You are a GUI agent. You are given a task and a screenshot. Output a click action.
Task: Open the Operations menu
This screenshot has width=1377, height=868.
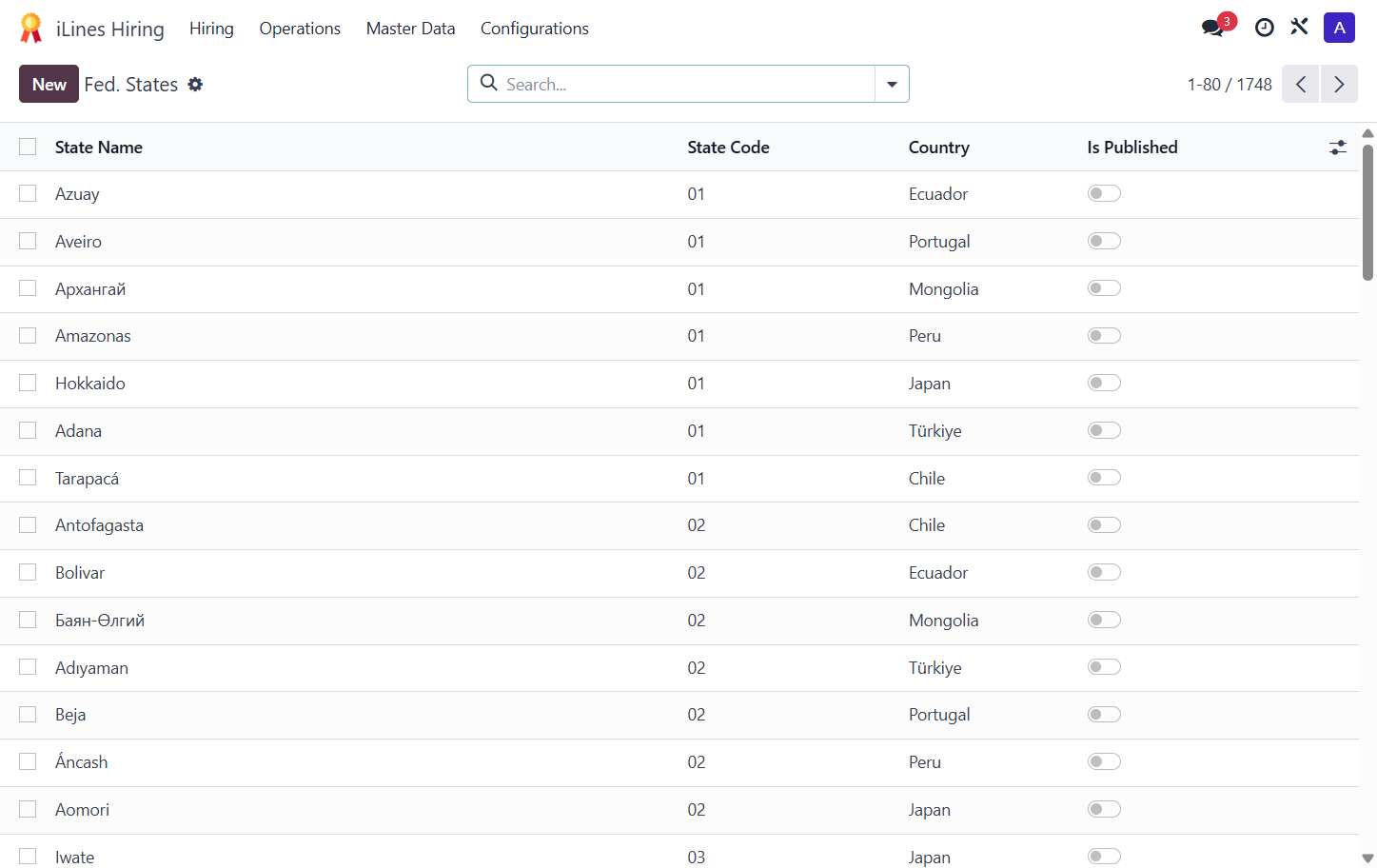300,29
